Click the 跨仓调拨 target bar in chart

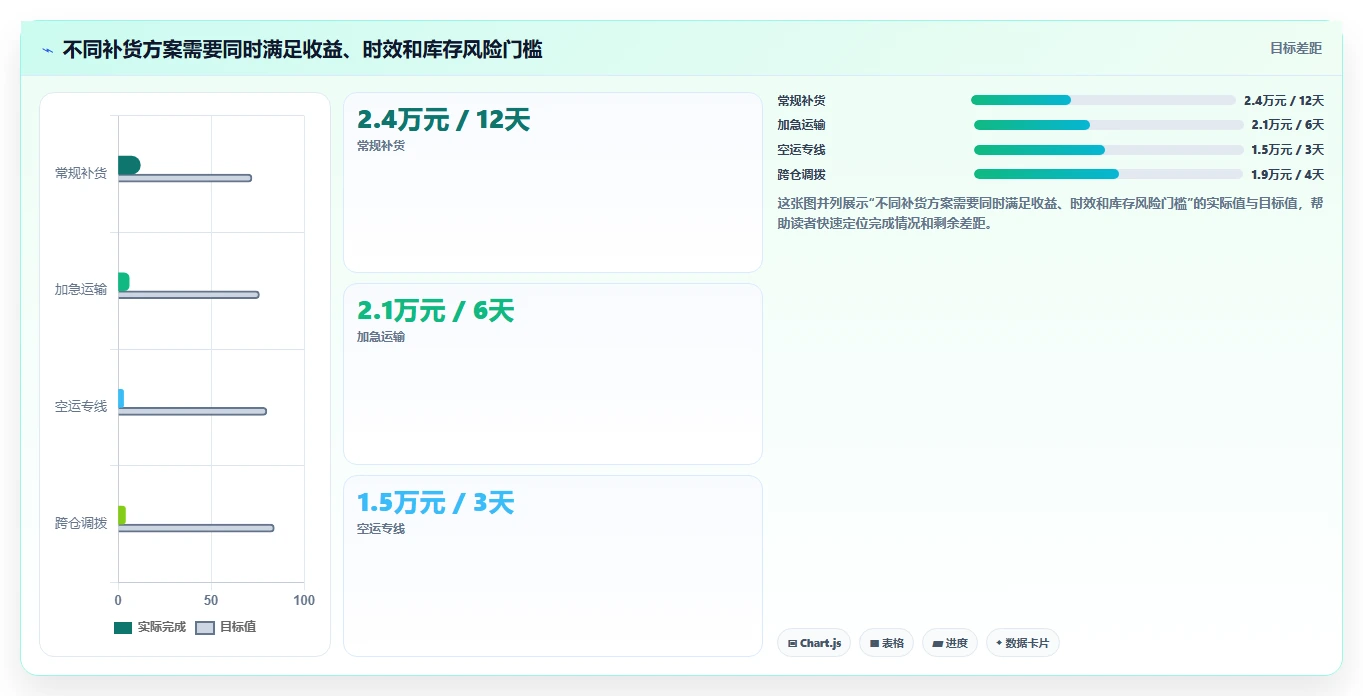point(196,528)
